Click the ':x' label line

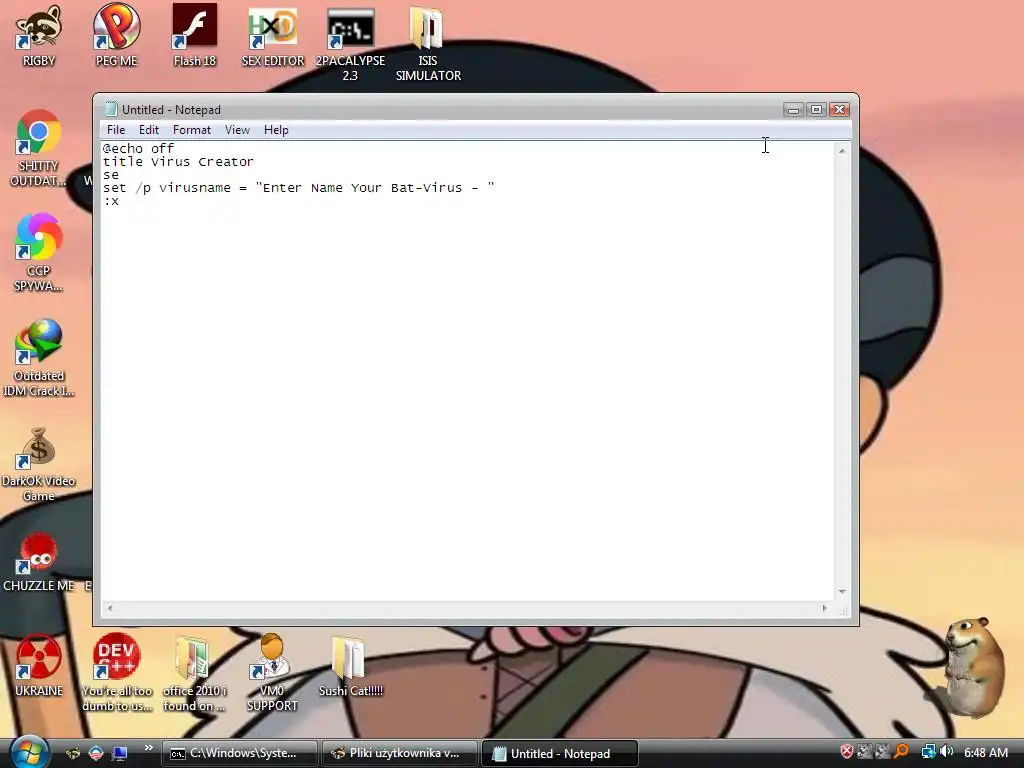click(x=111, y=200)
